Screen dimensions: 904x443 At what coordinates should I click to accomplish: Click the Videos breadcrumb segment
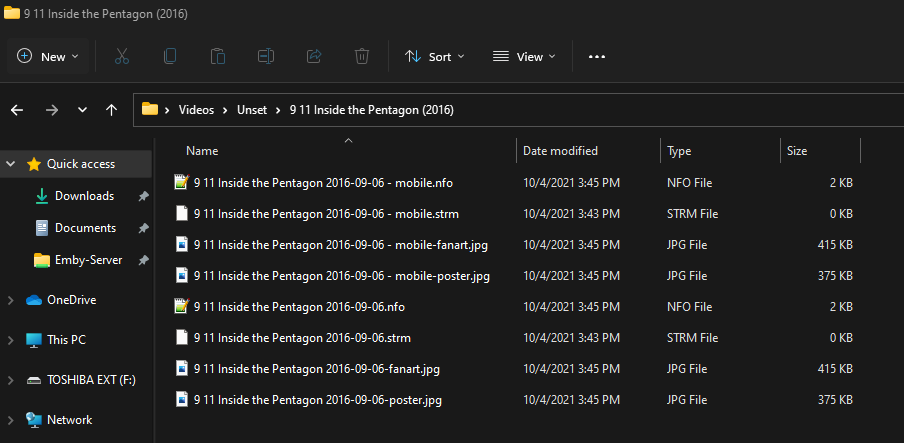[x=196, y=110]
